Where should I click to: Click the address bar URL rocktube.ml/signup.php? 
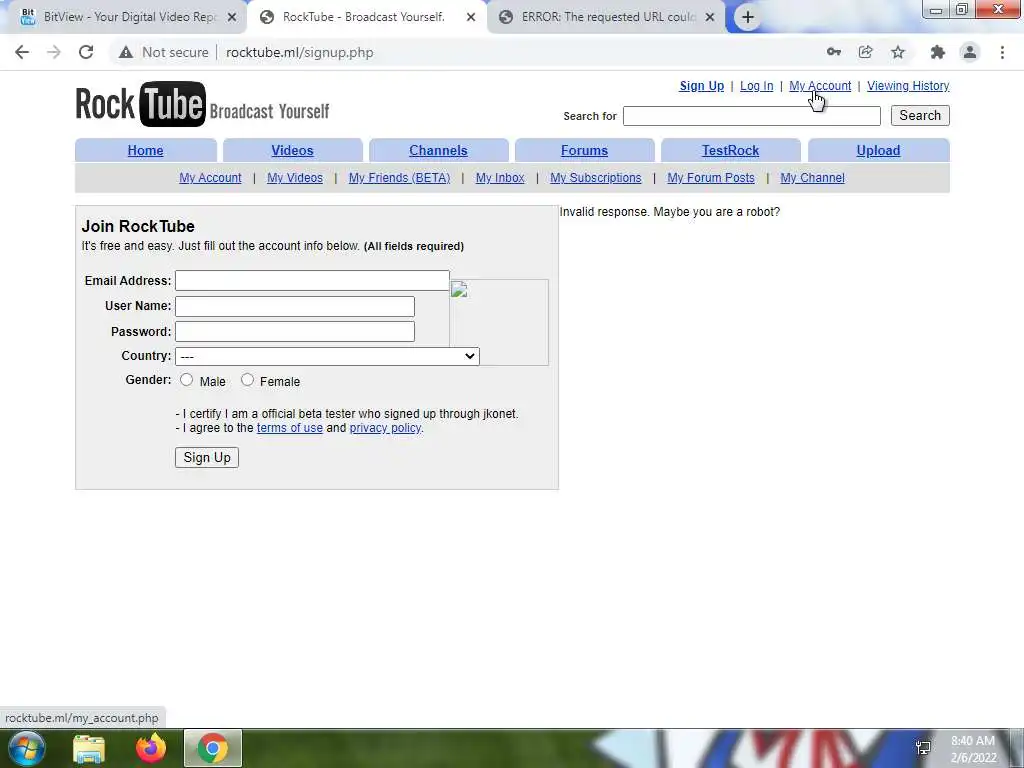tap(300, 52)
